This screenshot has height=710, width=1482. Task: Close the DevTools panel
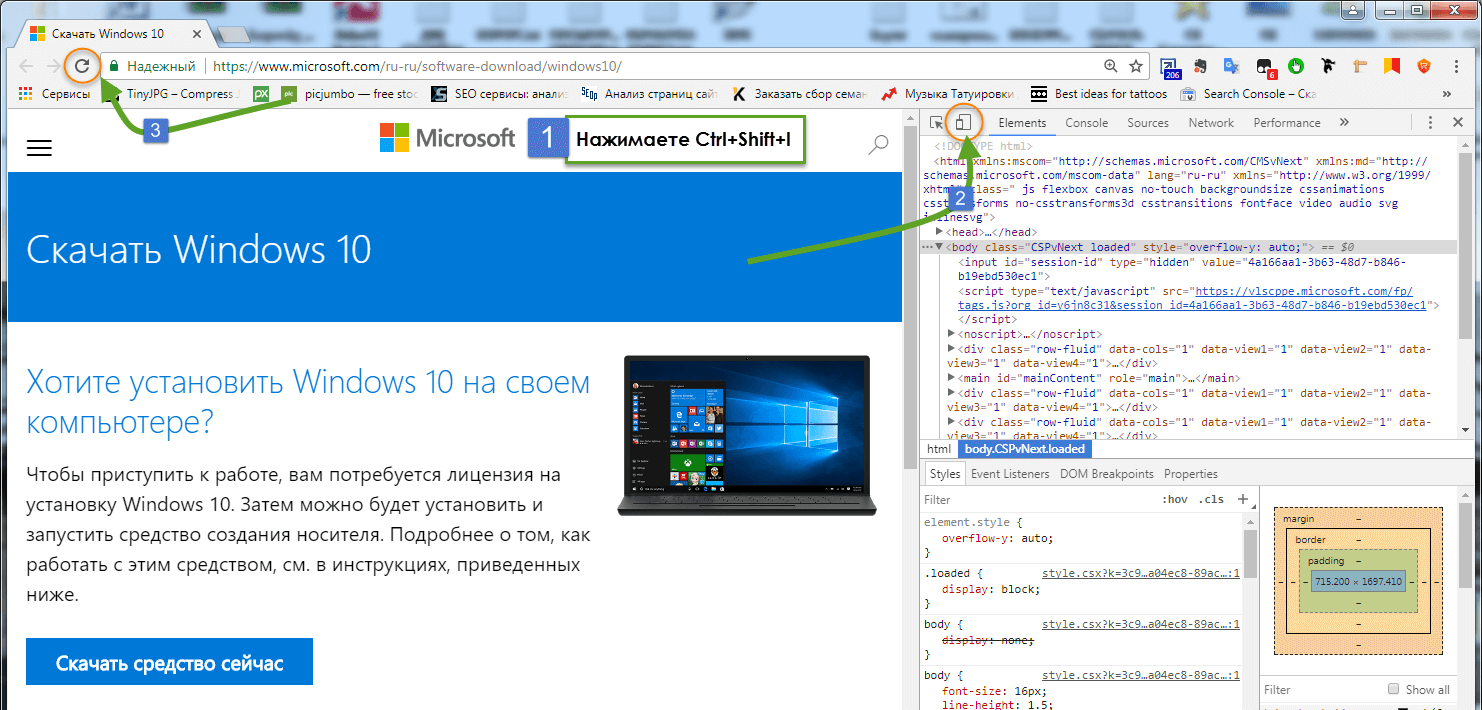click(1458, 123)
